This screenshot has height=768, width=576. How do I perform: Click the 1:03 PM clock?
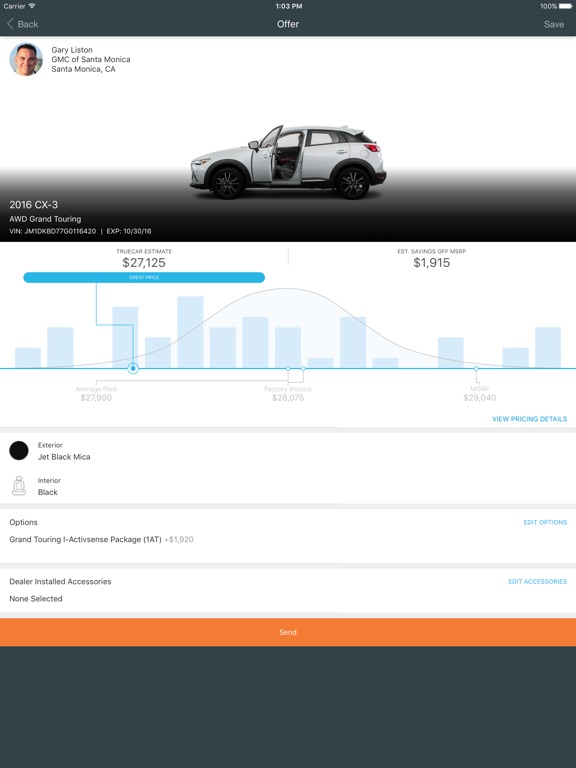288,6
